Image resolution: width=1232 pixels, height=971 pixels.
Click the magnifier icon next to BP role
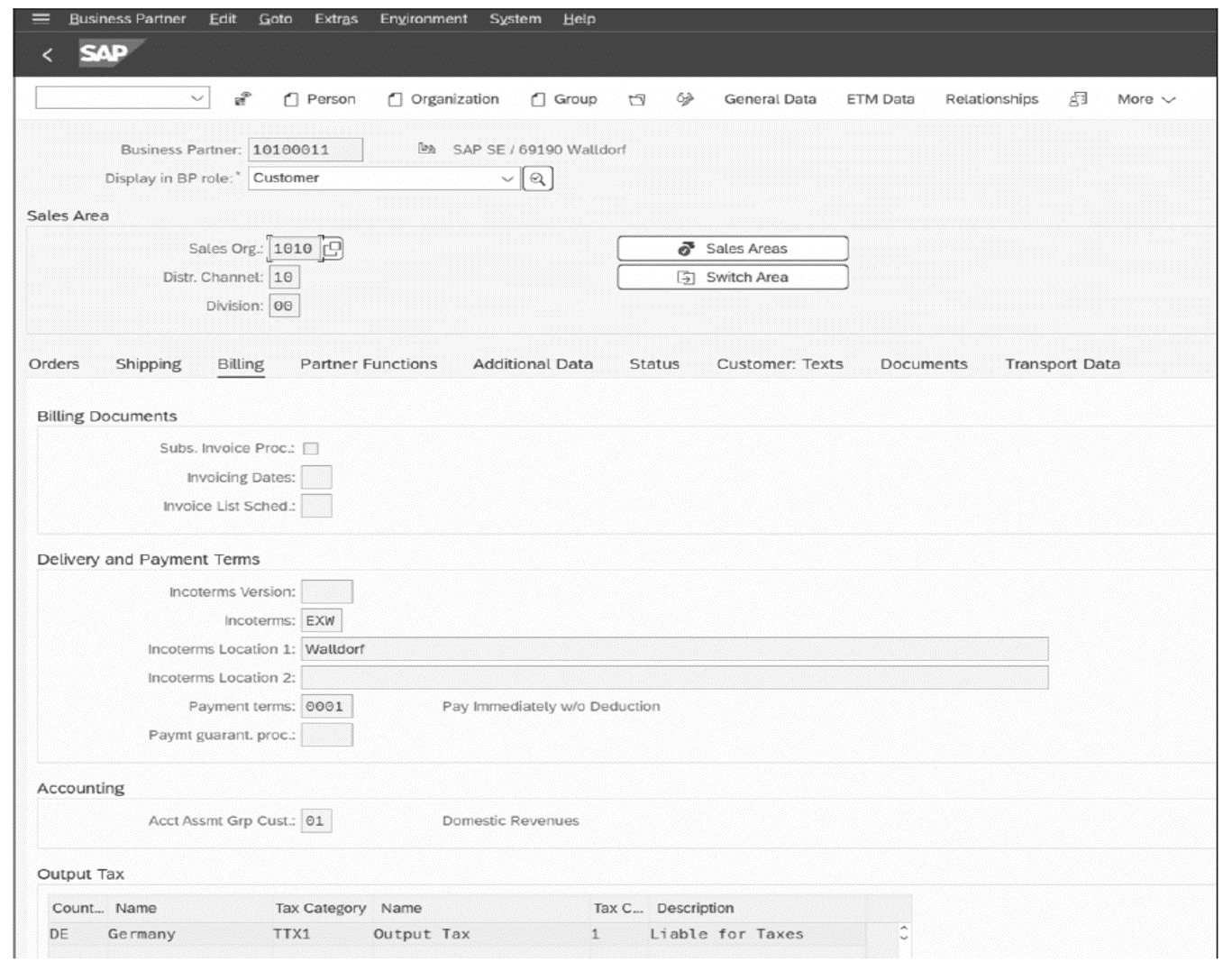[x=537, y=179]
